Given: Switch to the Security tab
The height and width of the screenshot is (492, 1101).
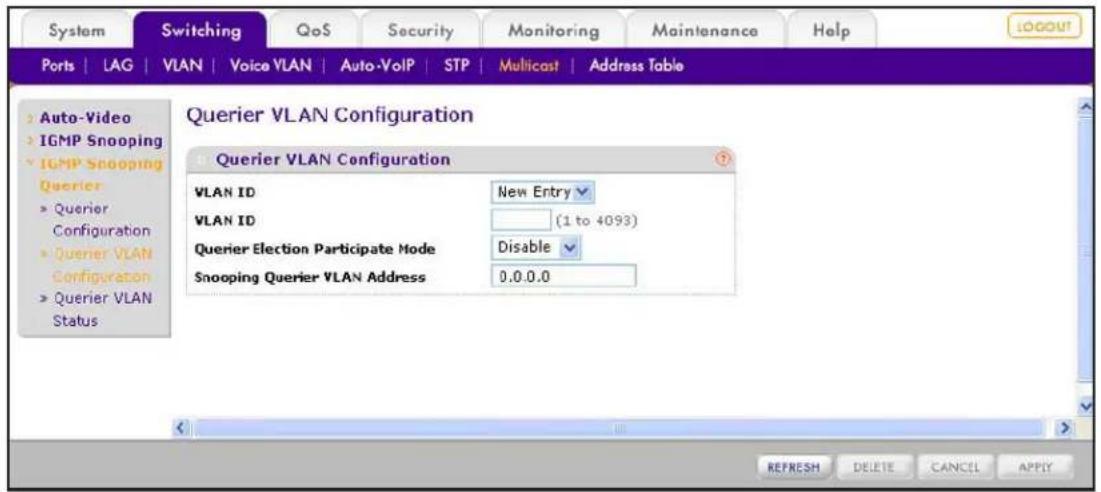Looking at the screenshot, I should pyautogui.click(x=421, y=31).
